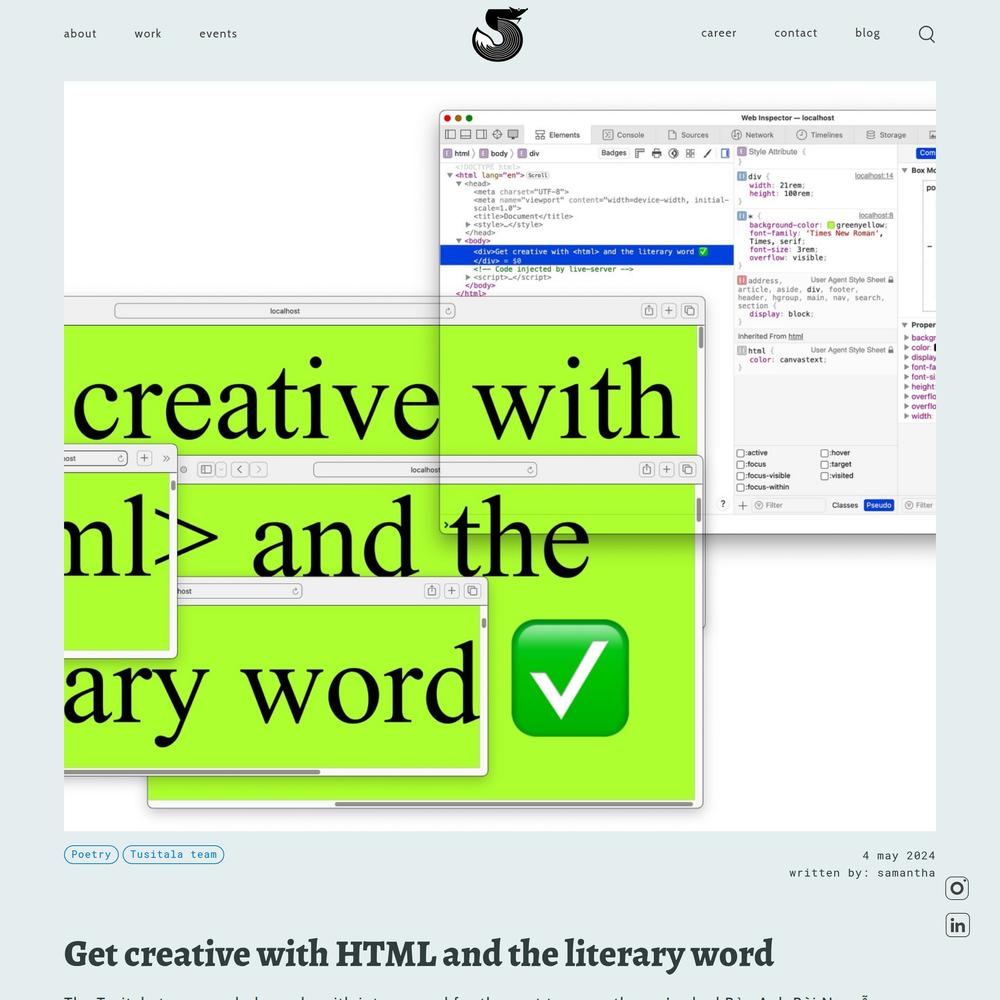The width and height of the screenshot is (1000, 1000).
Task: Click the element selection crosshair in Web Inspector
Action: [497, 135]
